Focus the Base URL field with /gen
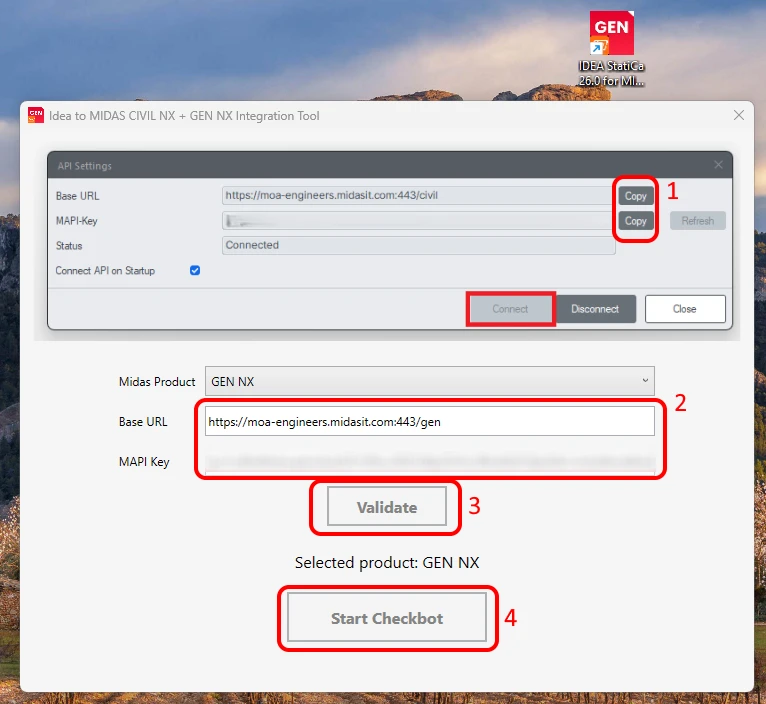The height and width of the screenshot is (704, 766). point(429,421)
